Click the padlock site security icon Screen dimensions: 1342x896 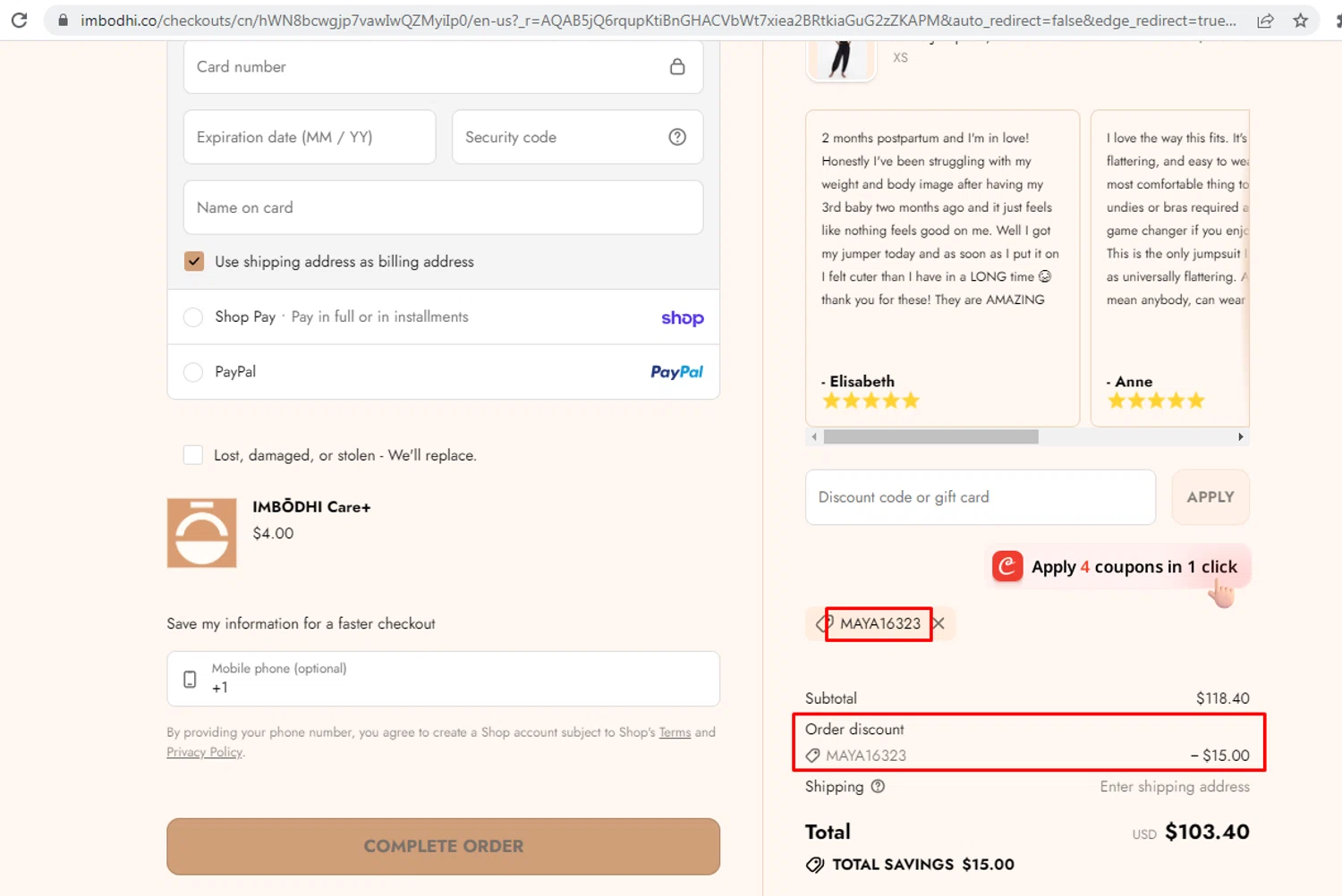coord(63,20)
